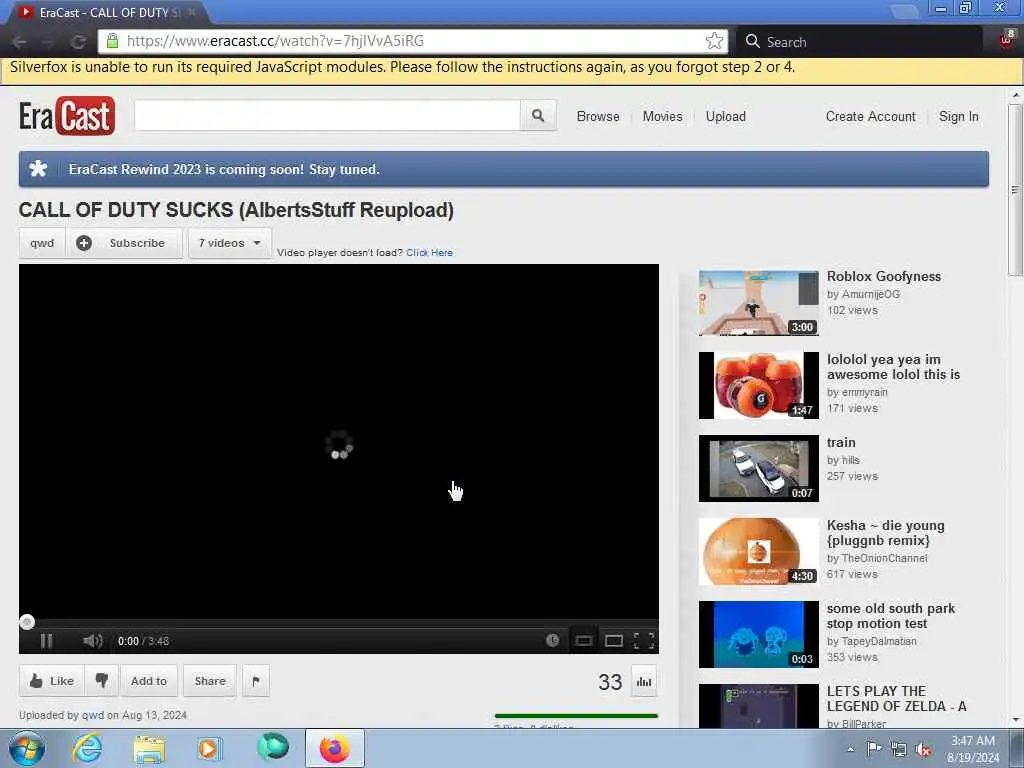Click the padlock site security icon
The height and width of the screenshot is (768, 1024).
coord(112,41)
